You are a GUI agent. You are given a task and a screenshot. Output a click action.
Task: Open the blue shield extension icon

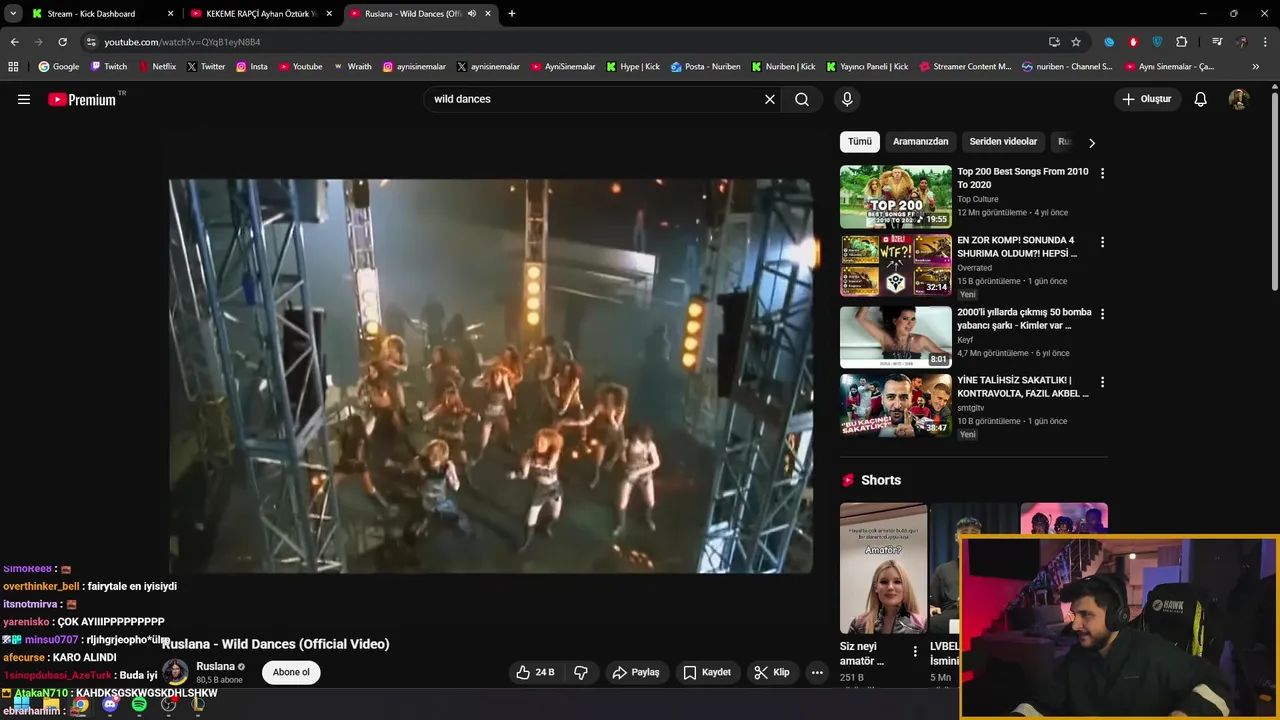(x=1157, y=42)
